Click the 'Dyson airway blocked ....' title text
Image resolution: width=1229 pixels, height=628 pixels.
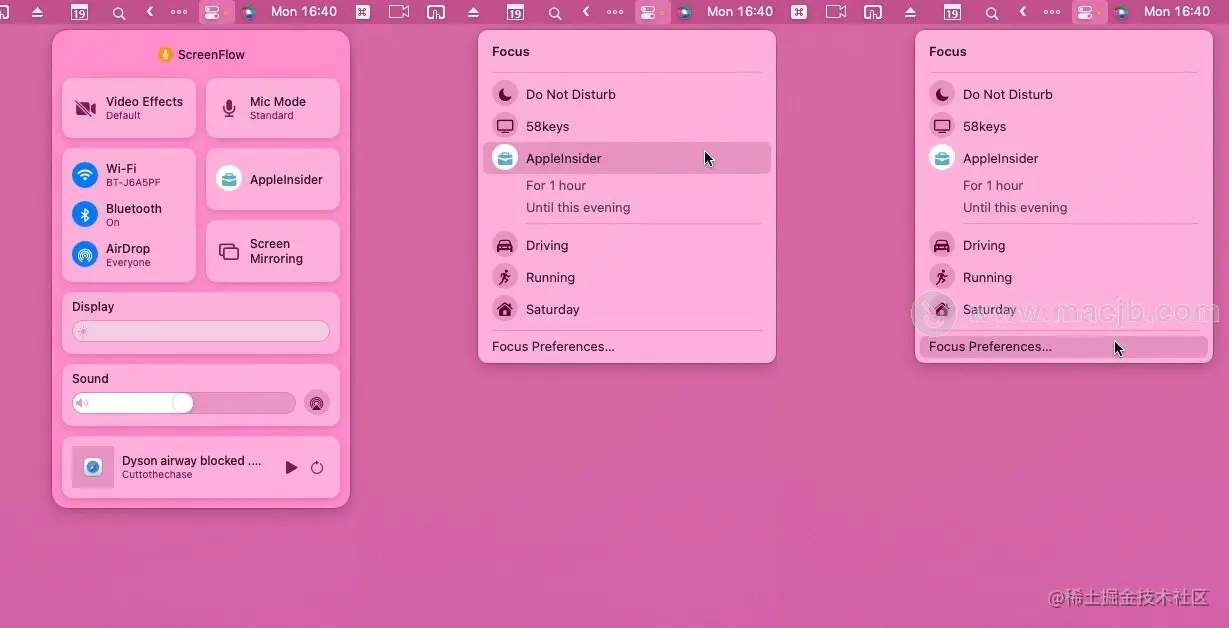point(192,461)
